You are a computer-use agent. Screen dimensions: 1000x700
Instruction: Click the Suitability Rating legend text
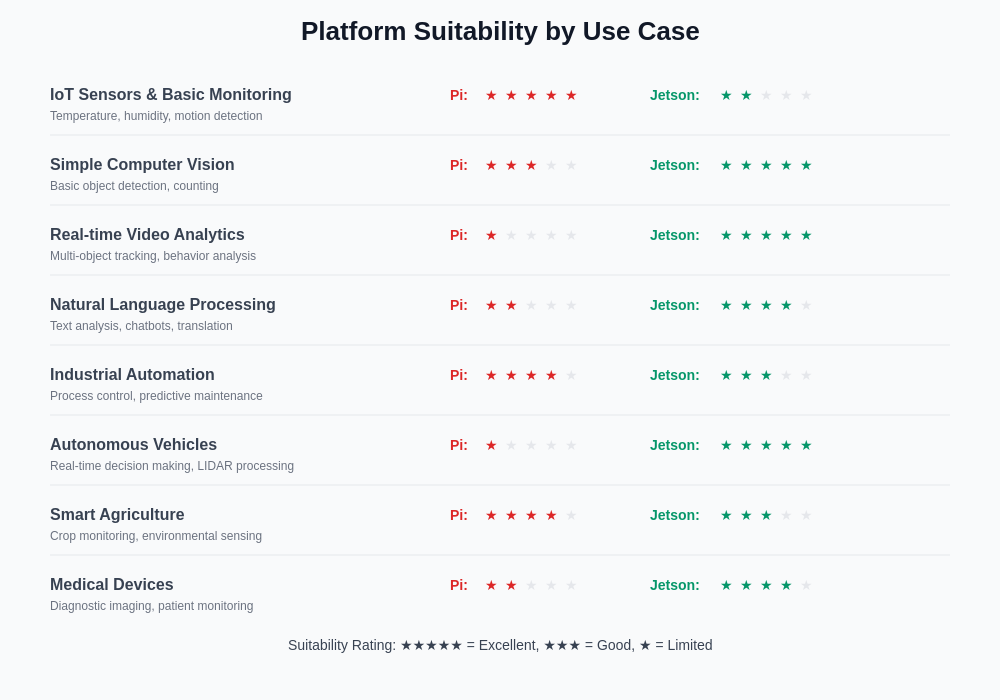500,645
